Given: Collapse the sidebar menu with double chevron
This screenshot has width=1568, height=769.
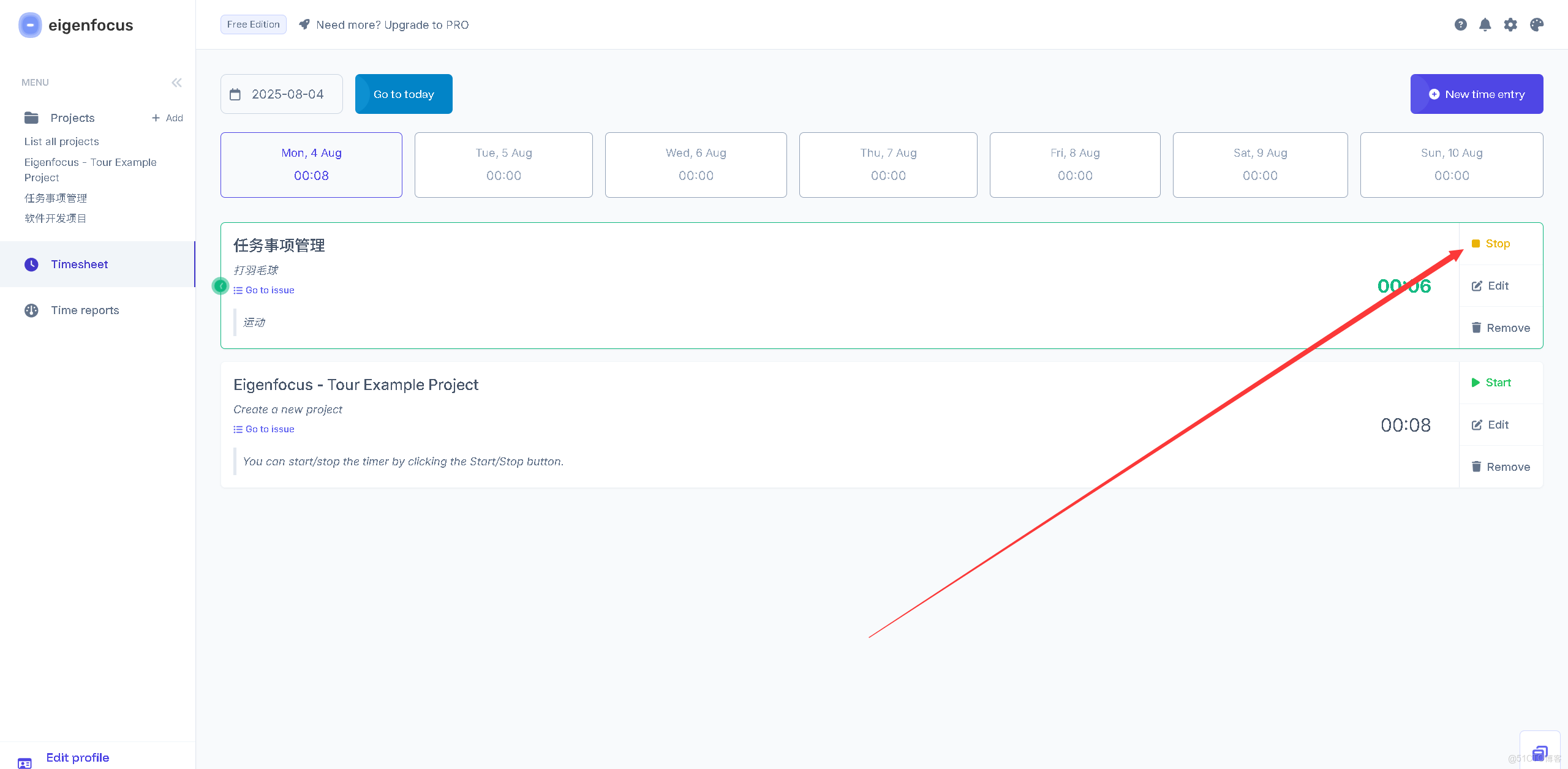Looking at the screenshot, I should coord(176,83).
